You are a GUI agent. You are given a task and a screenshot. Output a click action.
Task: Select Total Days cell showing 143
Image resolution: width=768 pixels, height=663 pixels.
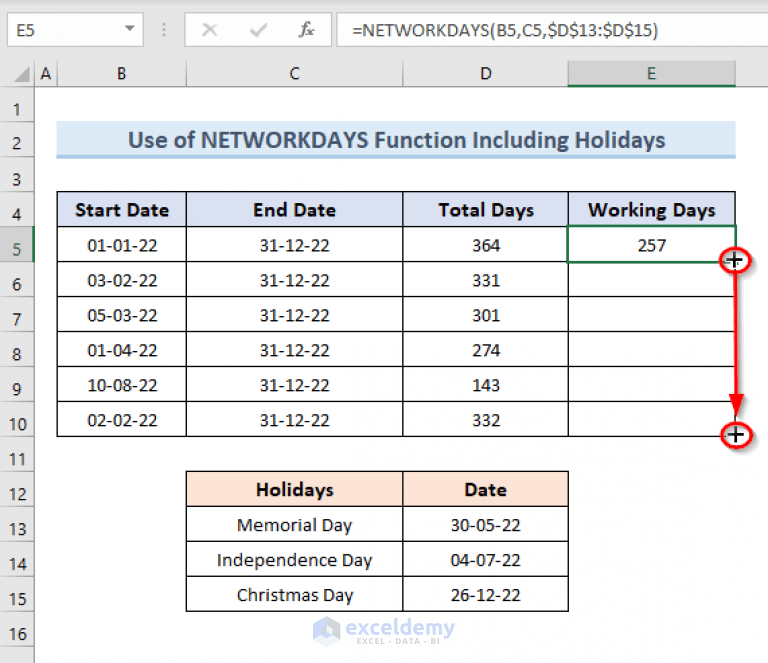point(485,385)
